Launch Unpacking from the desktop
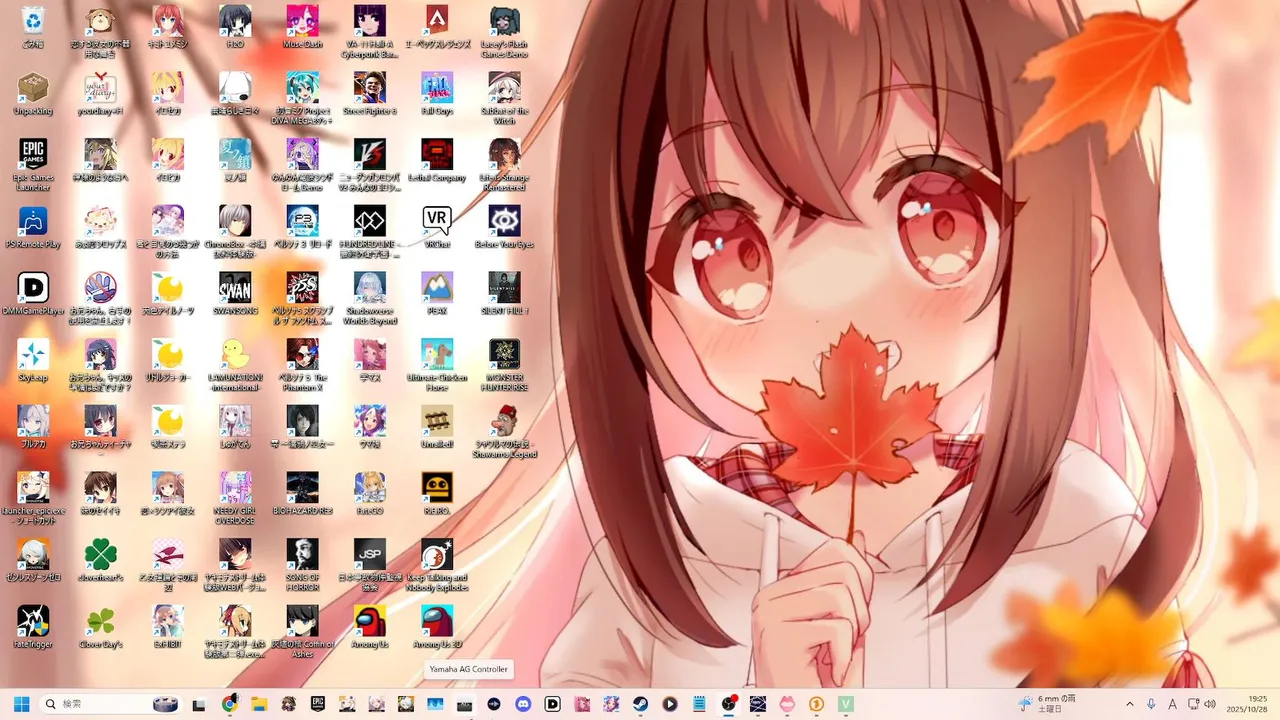Image resolution: width=1280 pixels, height=720 pixels. pos(33,88)
